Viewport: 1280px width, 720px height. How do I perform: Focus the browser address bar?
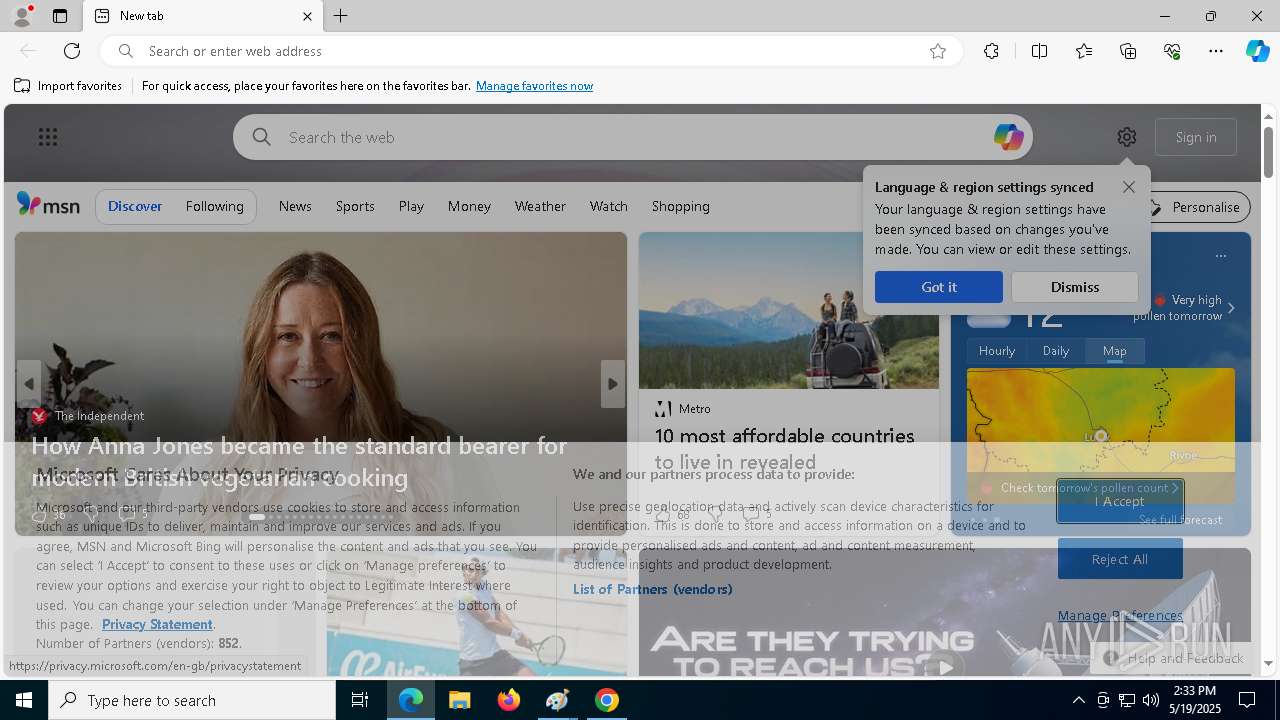(x=530, y=51)
